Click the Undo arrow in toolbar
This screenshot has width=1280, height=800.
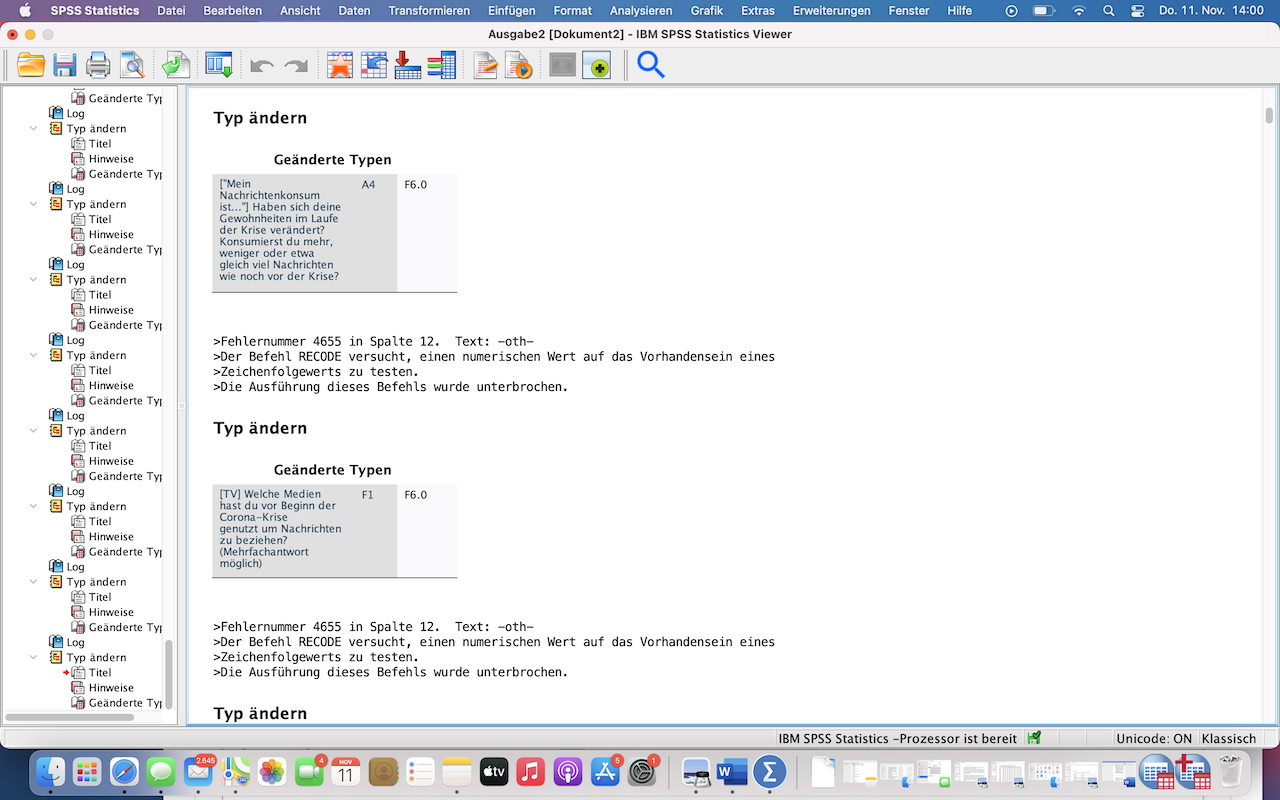262,66
